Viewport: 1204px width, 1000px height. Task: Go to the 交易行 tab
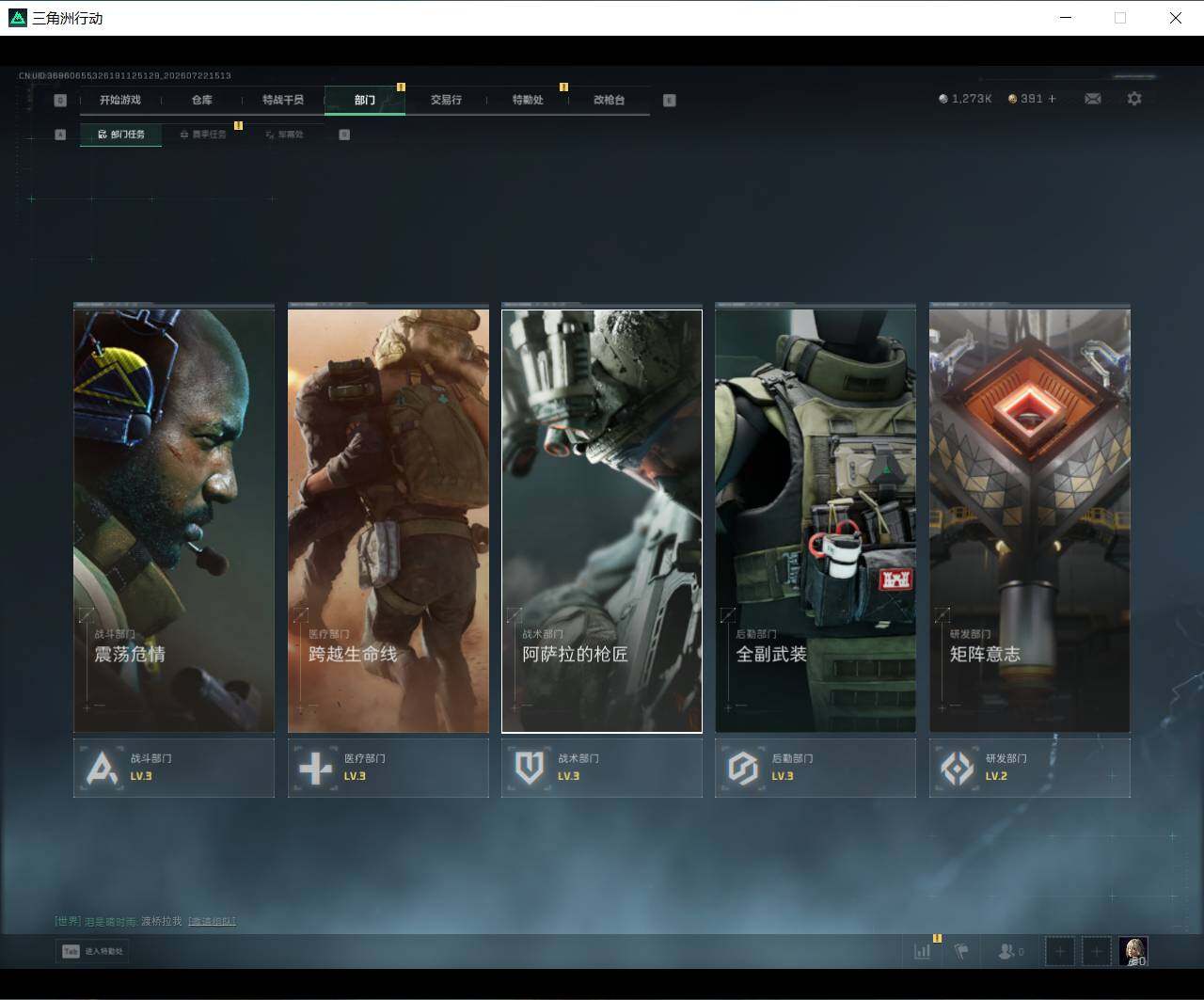pyautogui.click(x=446, y=100)
